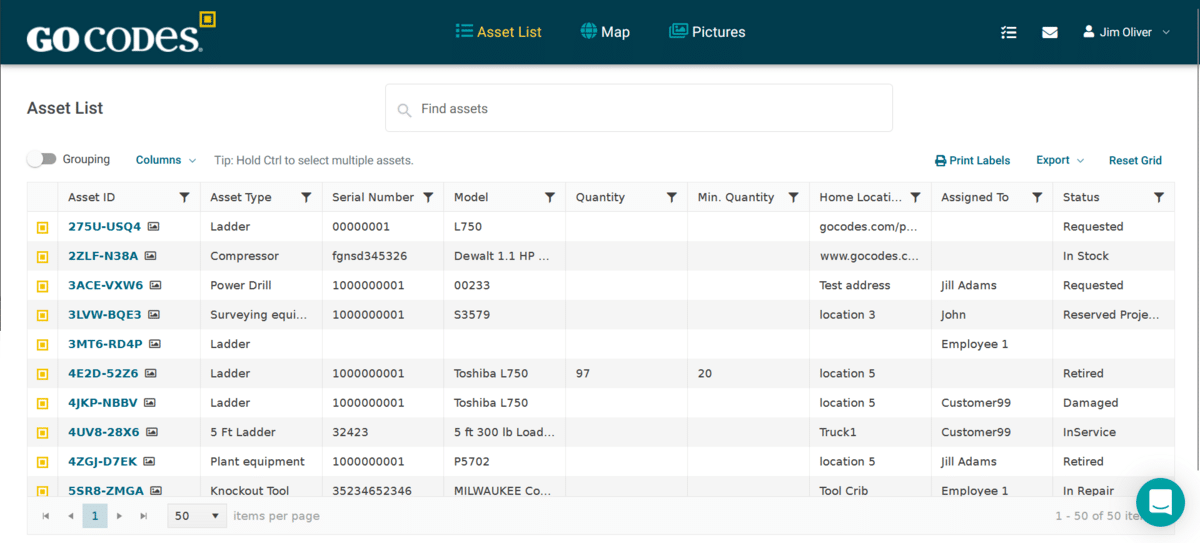Open the Pictures tab
1200x543 pixels.
tap(707, 32)
